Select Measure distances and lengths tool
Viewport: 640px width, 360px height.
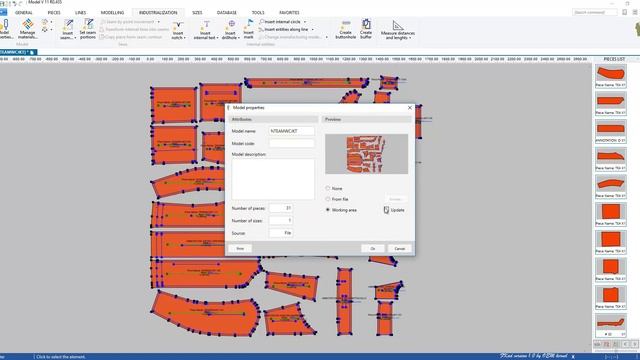[x=398, y=30]
